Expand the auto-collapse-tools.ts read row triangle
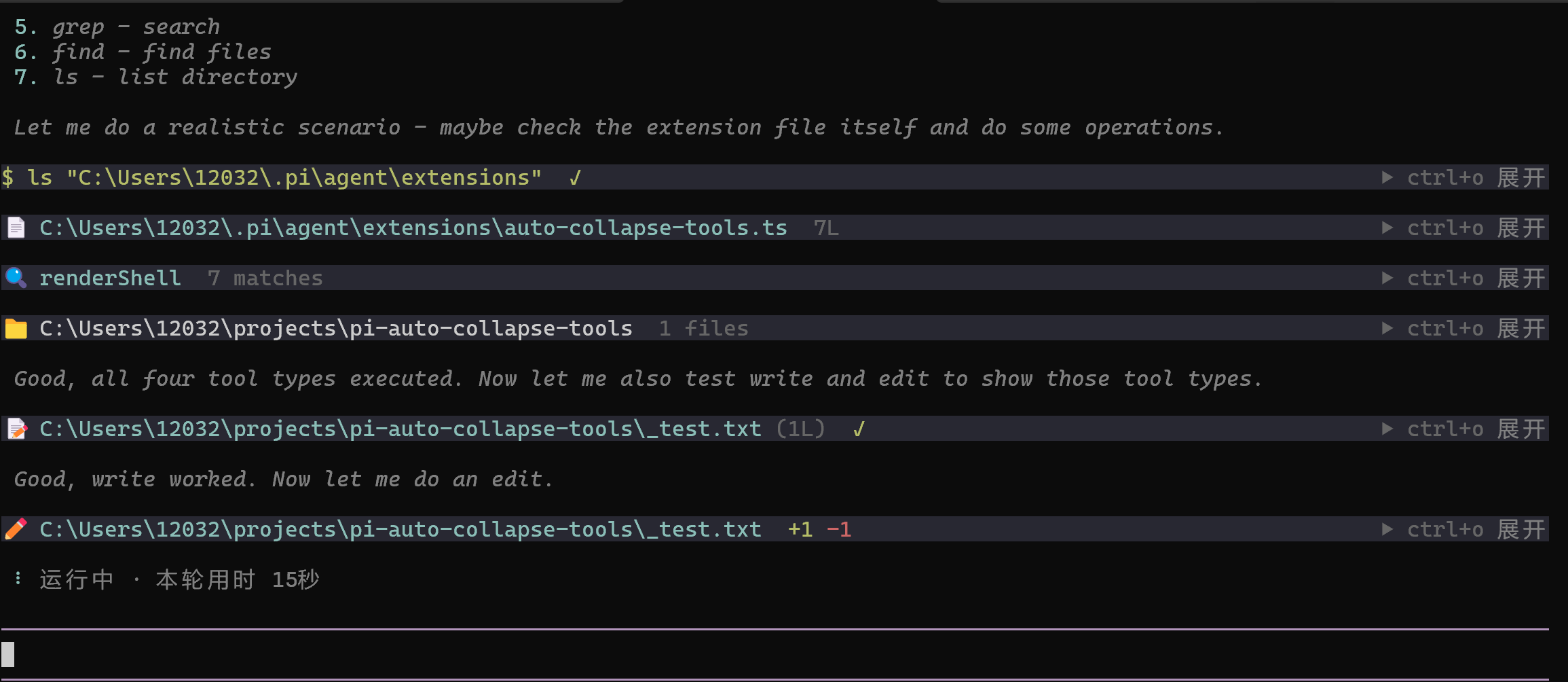 (1387, 228)
